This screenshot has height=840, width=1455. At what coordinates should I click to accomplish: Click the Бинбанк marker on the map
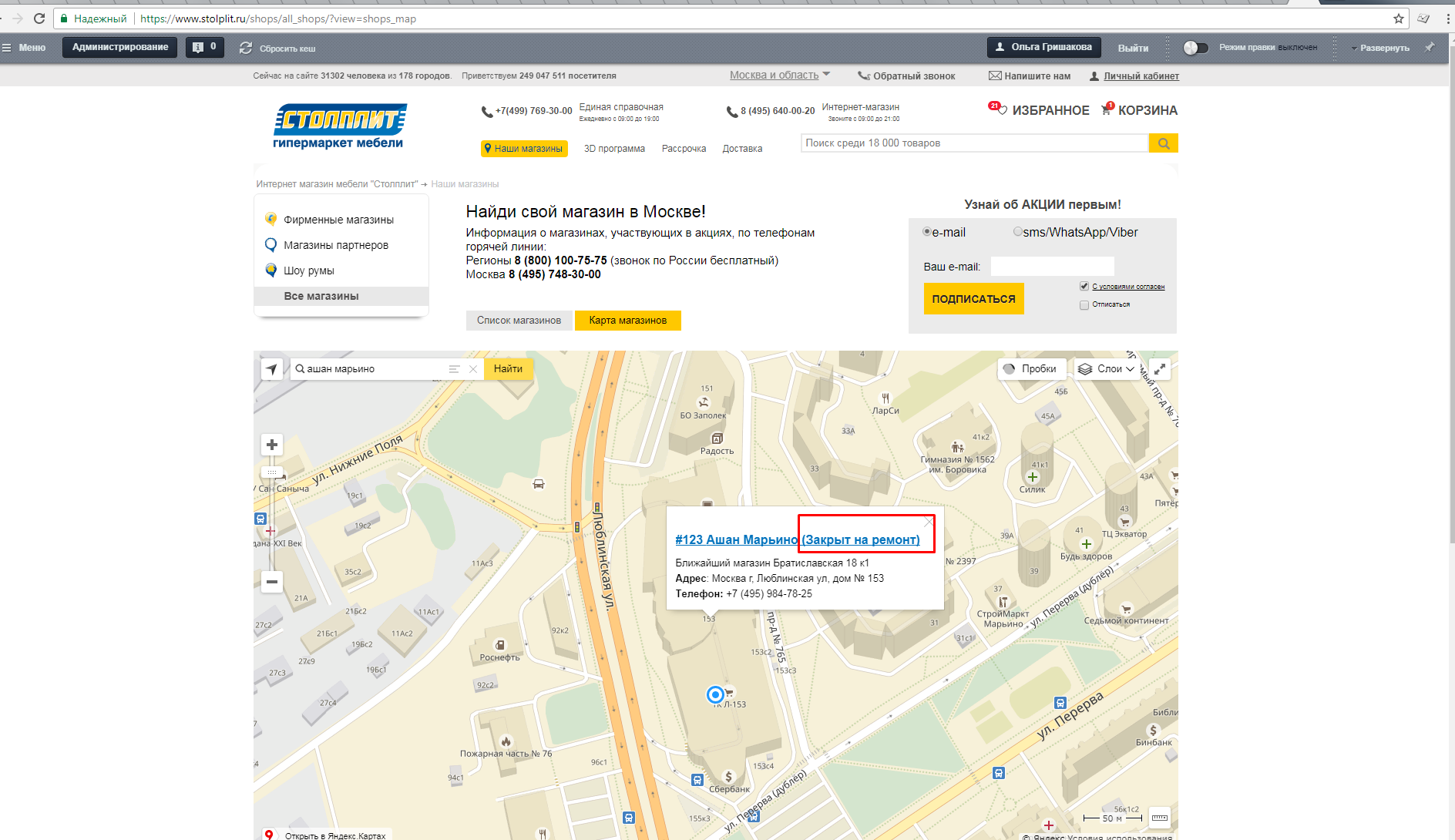[x=1154, y=731]
